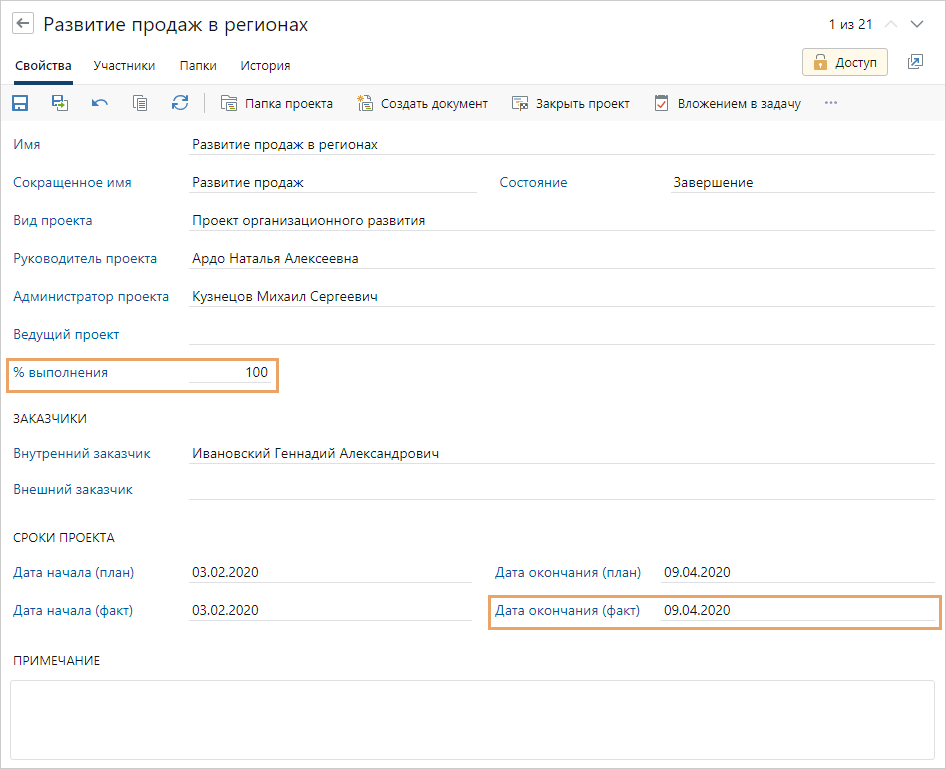Click the Доступ button
The height and width of the screenshot is (769, 946).
(844, 62)
